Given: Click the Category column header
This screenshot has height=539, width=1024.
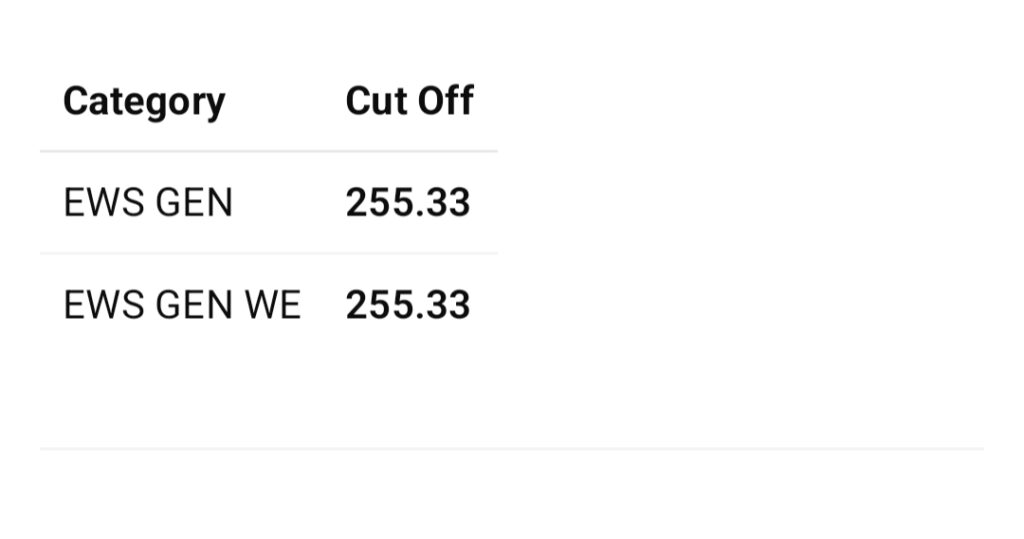Looking at the screenshot, I should pos(144,102).
